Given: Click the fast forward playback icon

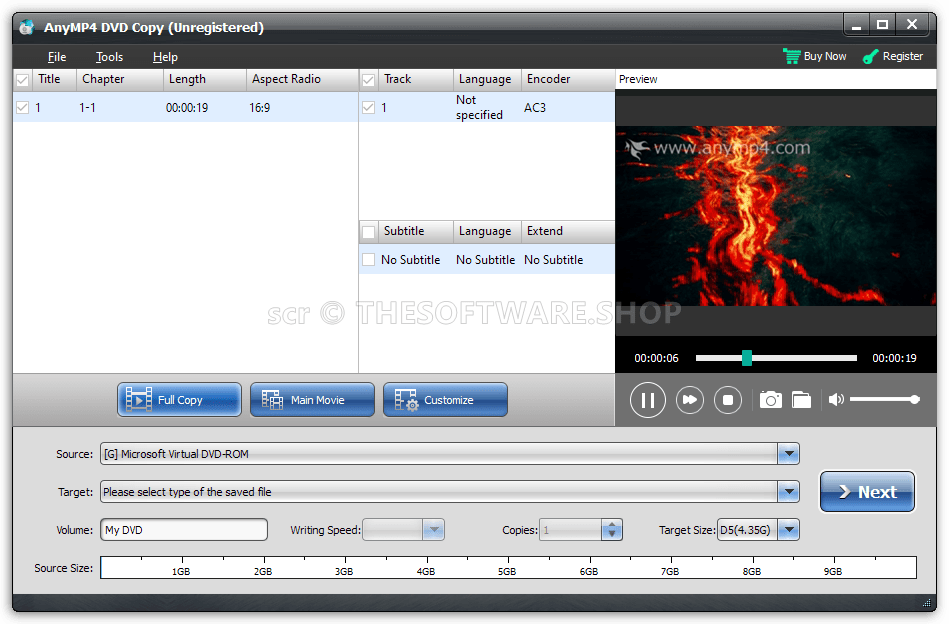Looking at the screenshot, I should tap(689, 400).
